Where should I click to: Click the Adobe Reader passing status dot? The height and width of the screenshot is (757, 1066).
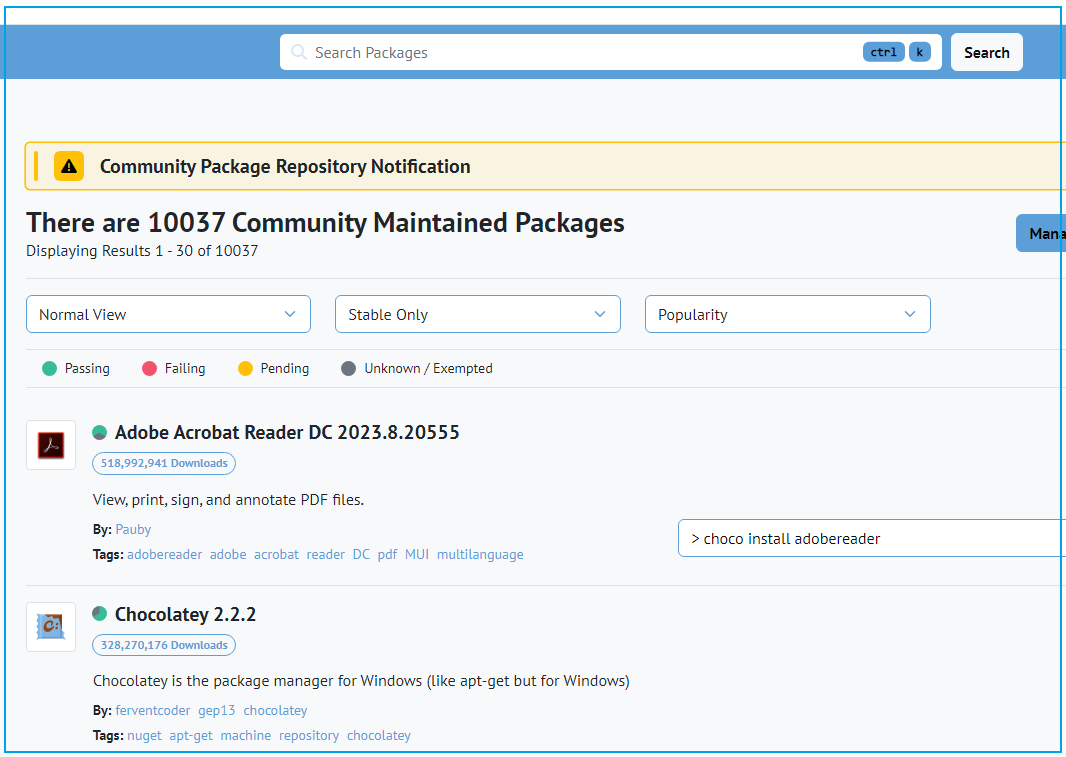(100, 433)
